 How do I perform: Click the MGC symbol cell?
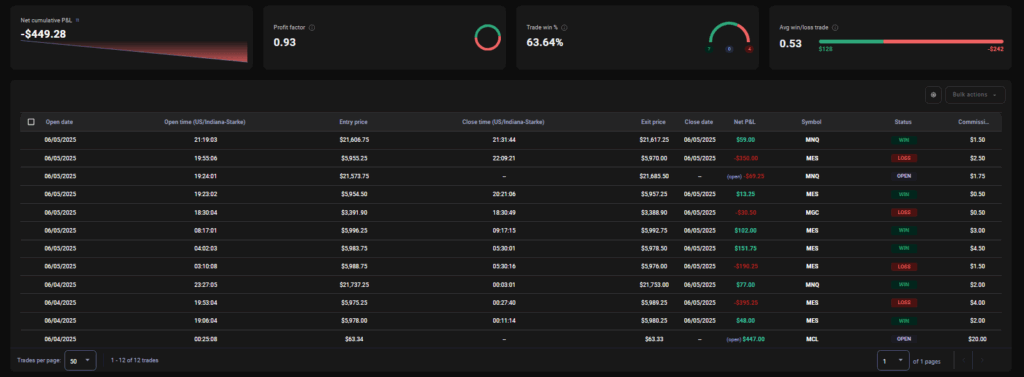(x=812, y=212)
